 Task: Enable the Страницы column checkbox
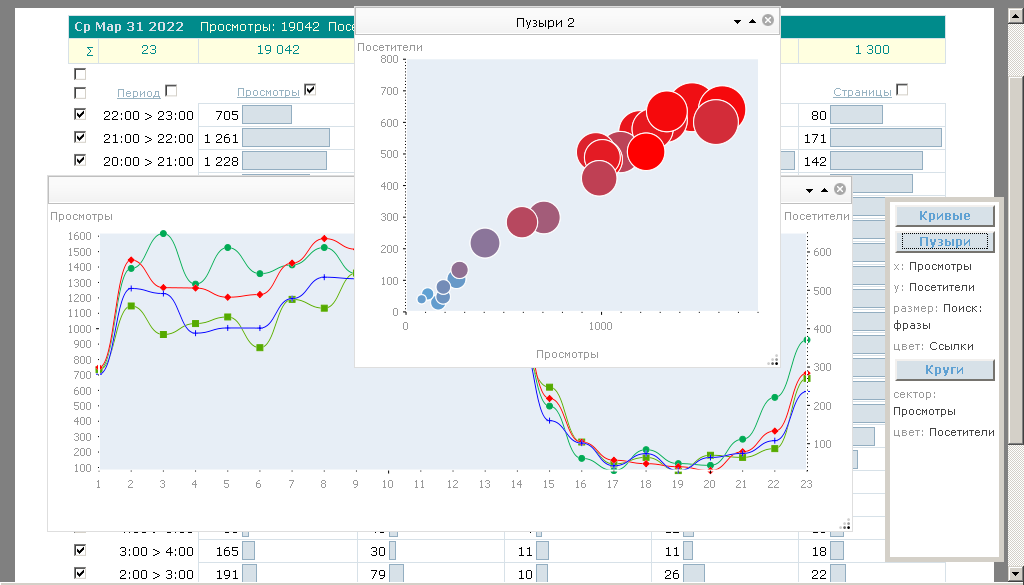tap(902, 90)
